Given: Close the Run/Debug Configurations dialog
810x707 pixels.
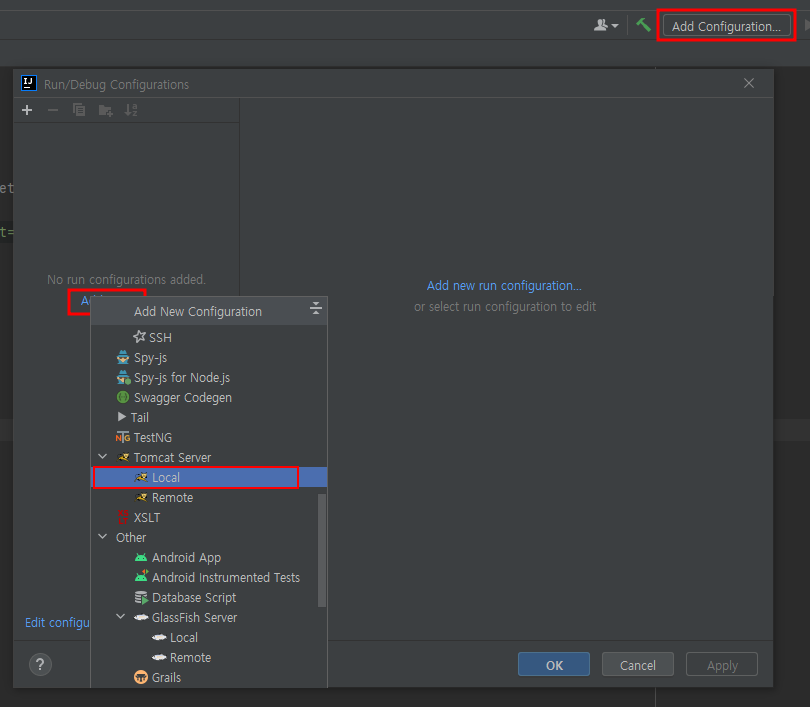Looking at the screenshot, I should [x=749, y=83].
